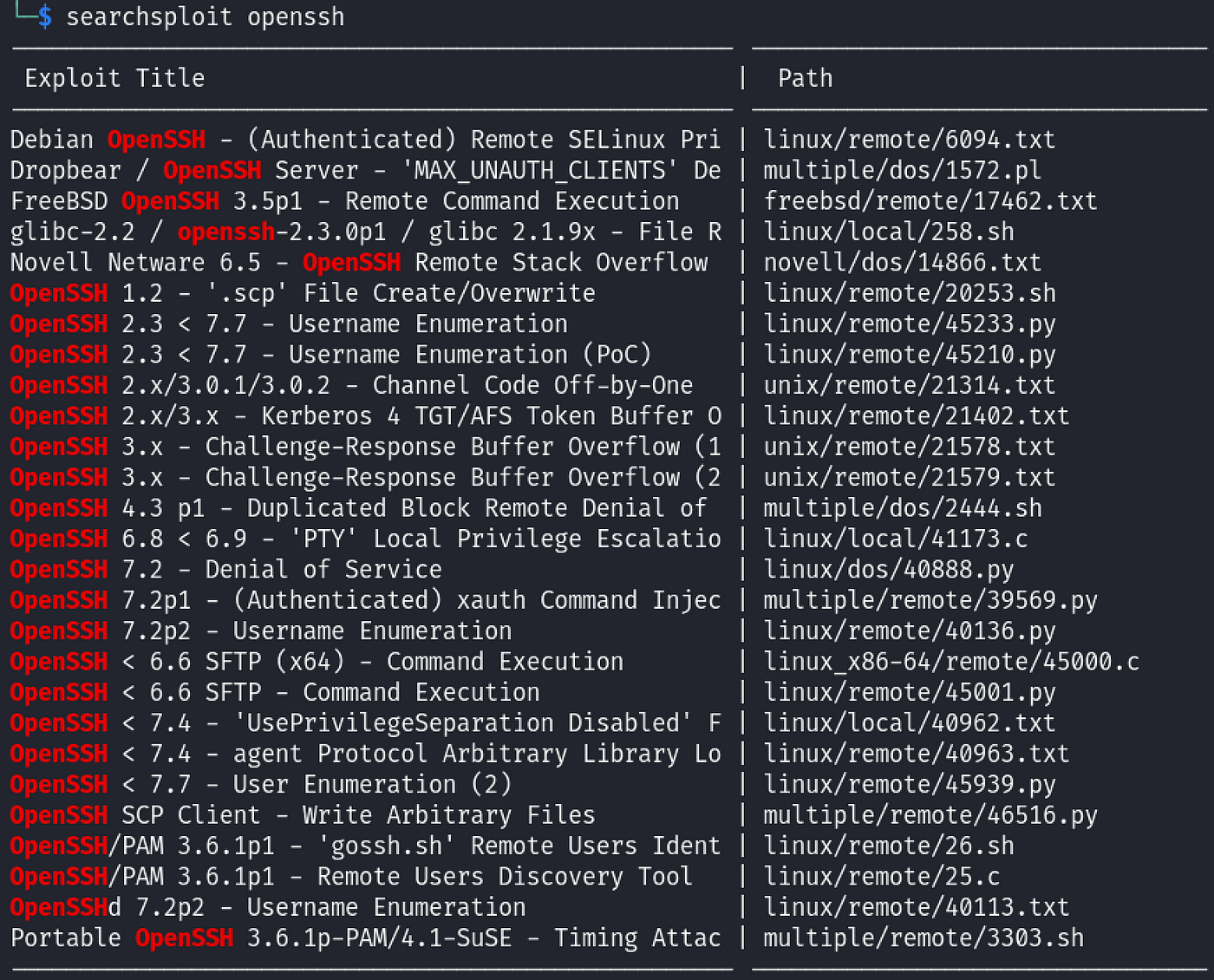Image resolution: width=1214 pixels, height=980 pixels.
Task: Click 'OpenSSH 6.8 < 6.9 - PTY Local Privilege' title
Action: coord(365,539)
